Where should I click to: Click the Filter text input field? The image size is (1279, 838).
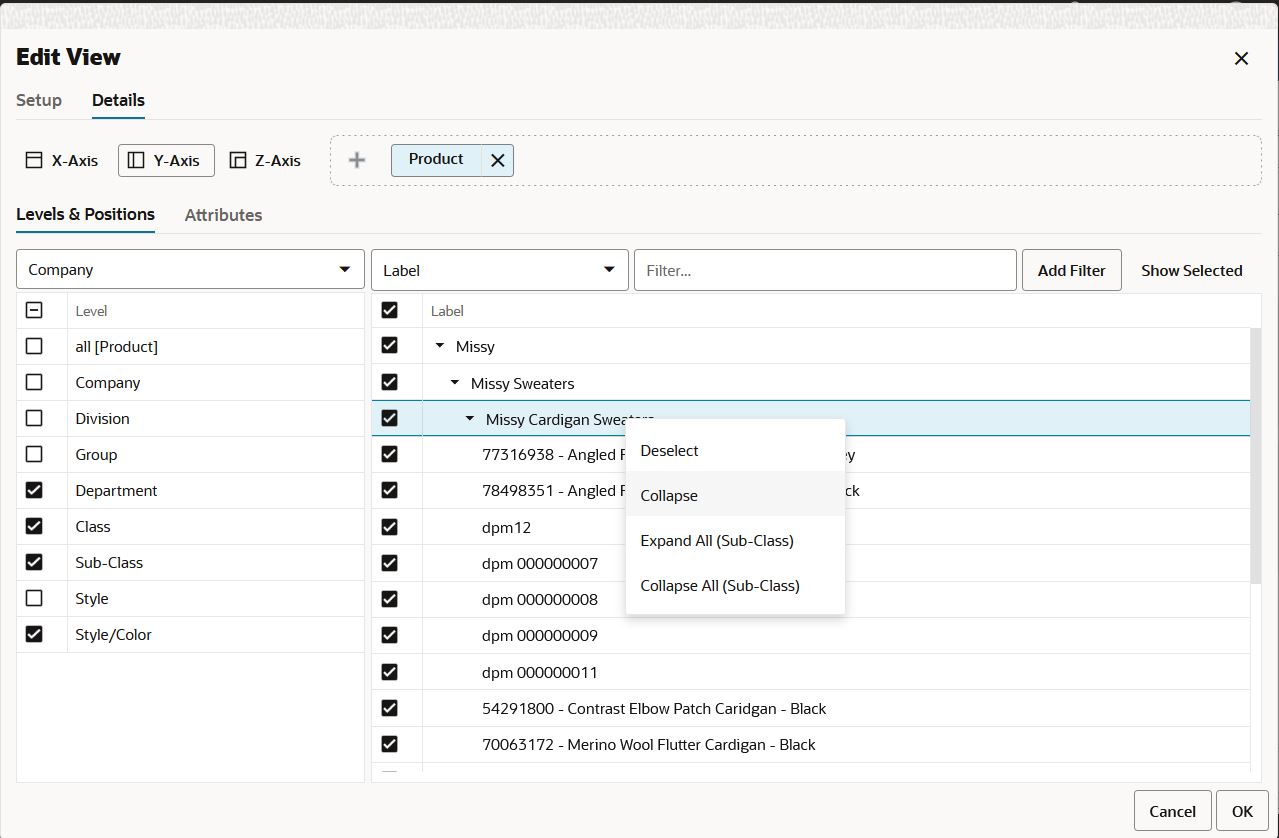(825, 270)
